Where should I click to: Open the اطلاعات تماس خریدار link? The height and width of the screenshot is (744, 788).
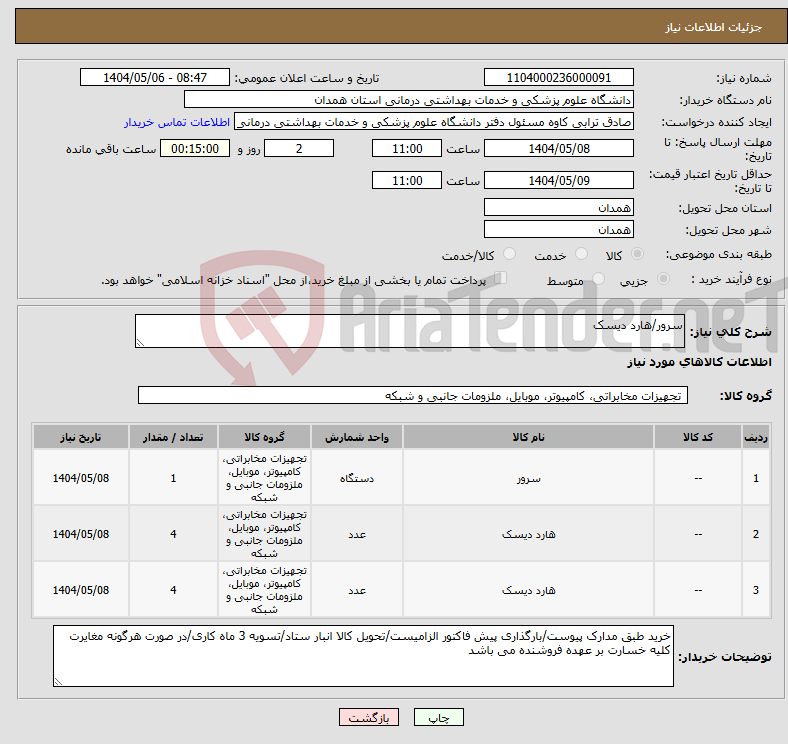point(177,122)
